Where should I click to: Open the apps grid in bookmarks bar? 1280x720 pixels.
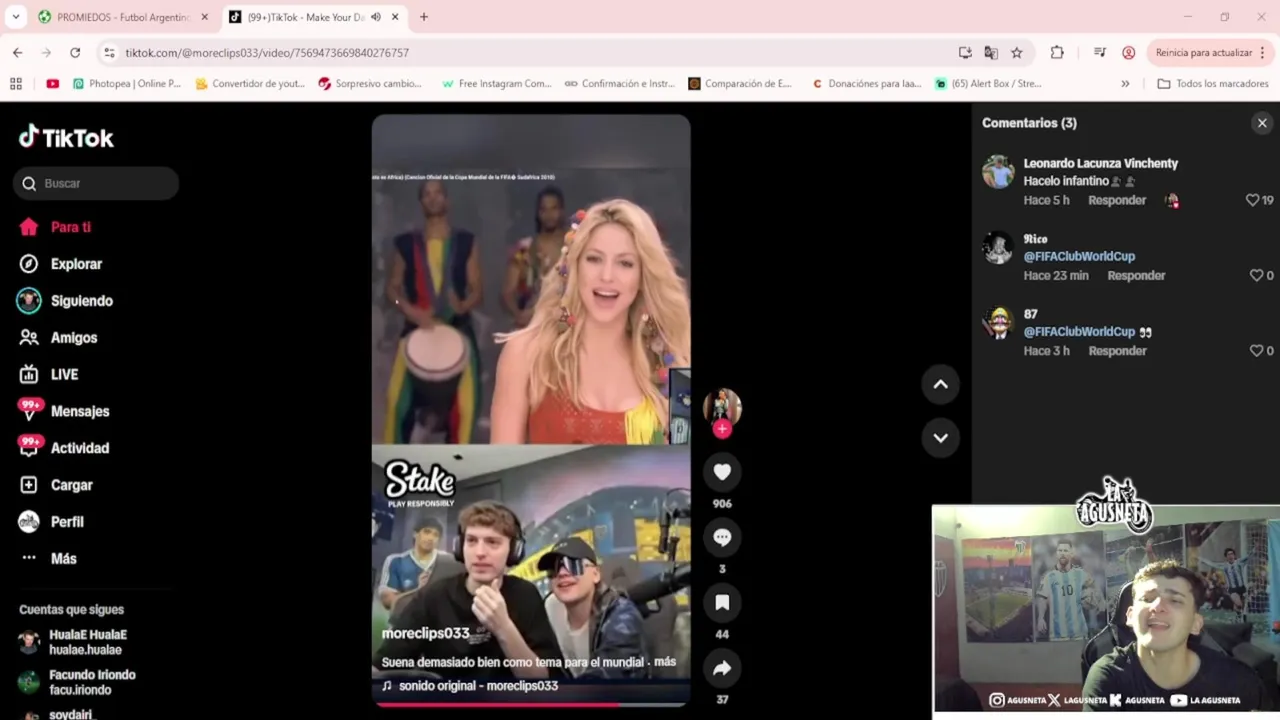click(x=15, y=84)
